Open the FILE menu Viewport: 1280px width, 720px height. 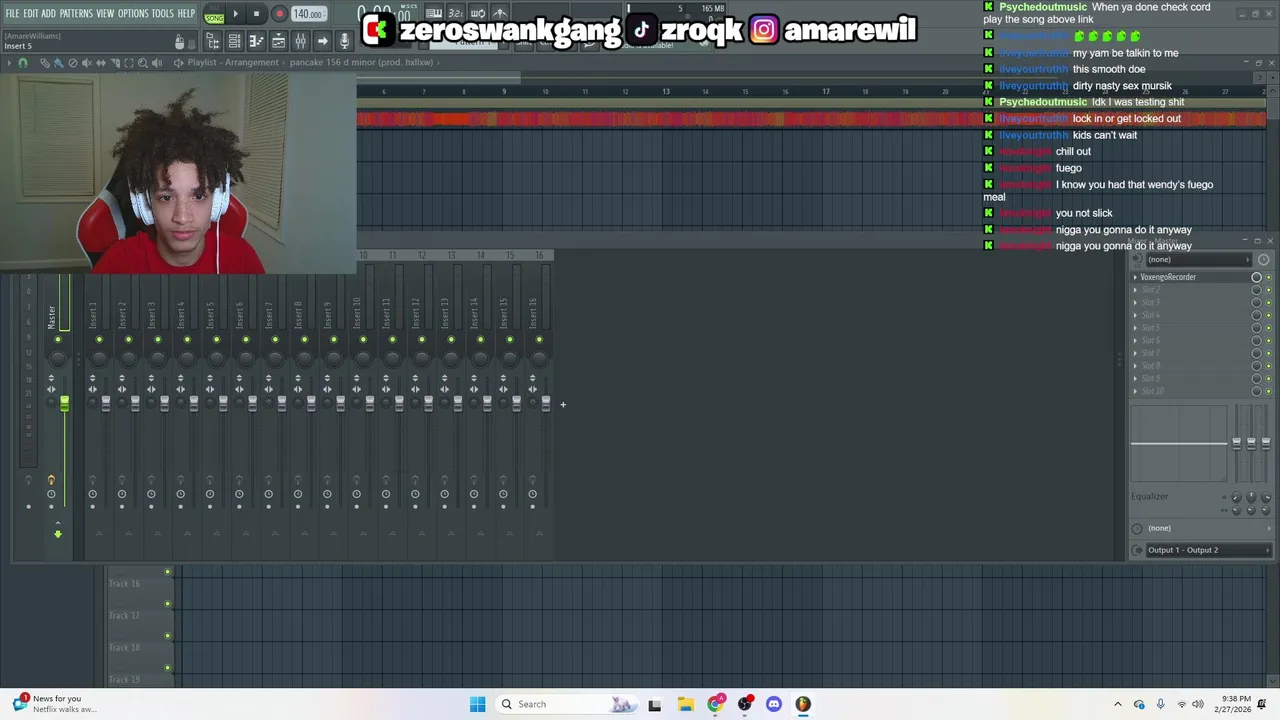tap(12, 14)
